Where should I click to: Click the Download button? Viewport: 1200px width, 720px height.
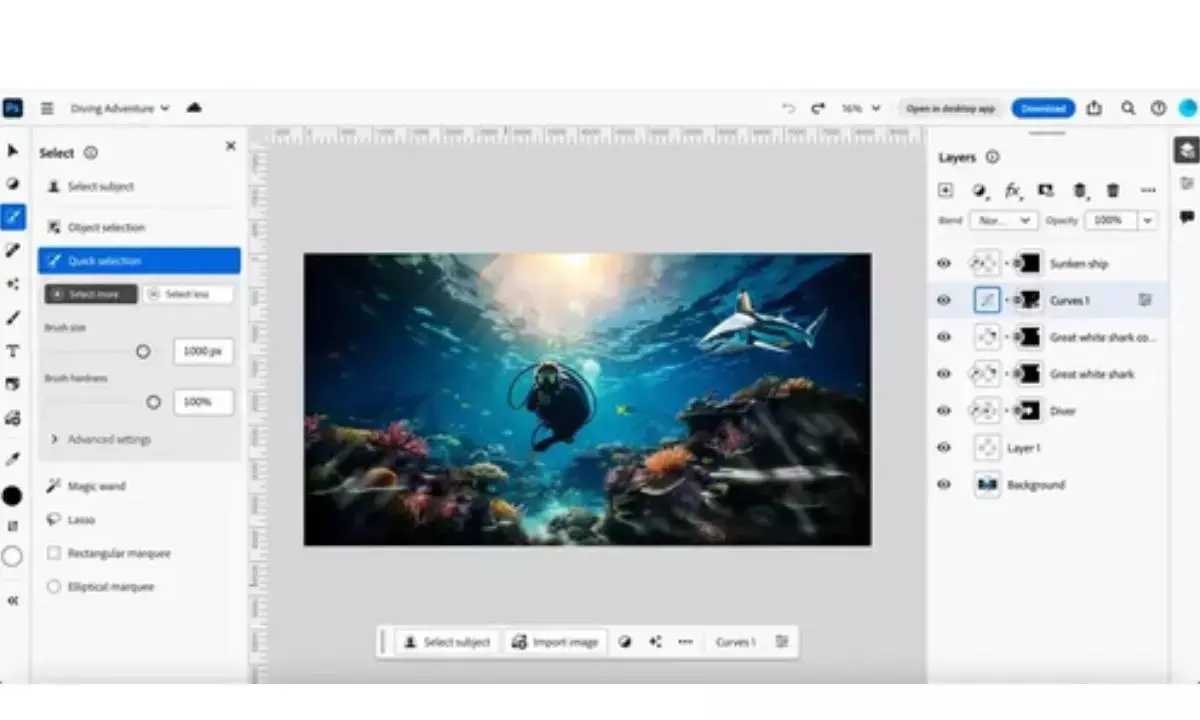pyautogui.click(x=1043, y=107)
